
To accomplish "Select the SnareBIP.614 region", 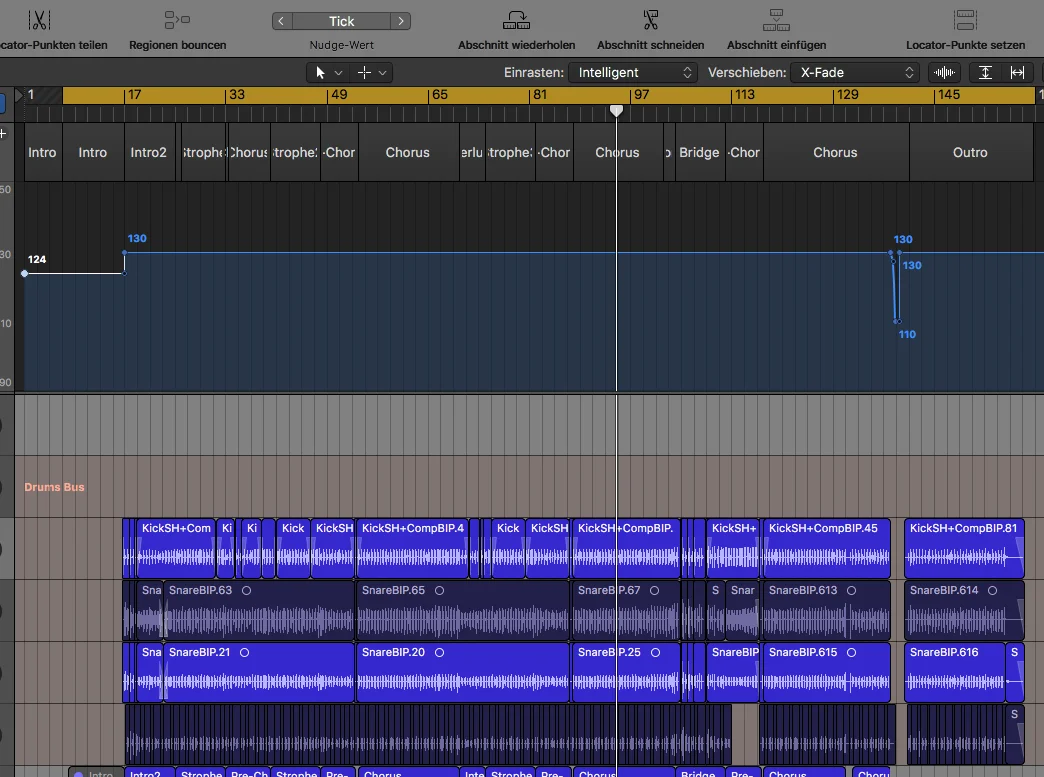I will (964, 611).
